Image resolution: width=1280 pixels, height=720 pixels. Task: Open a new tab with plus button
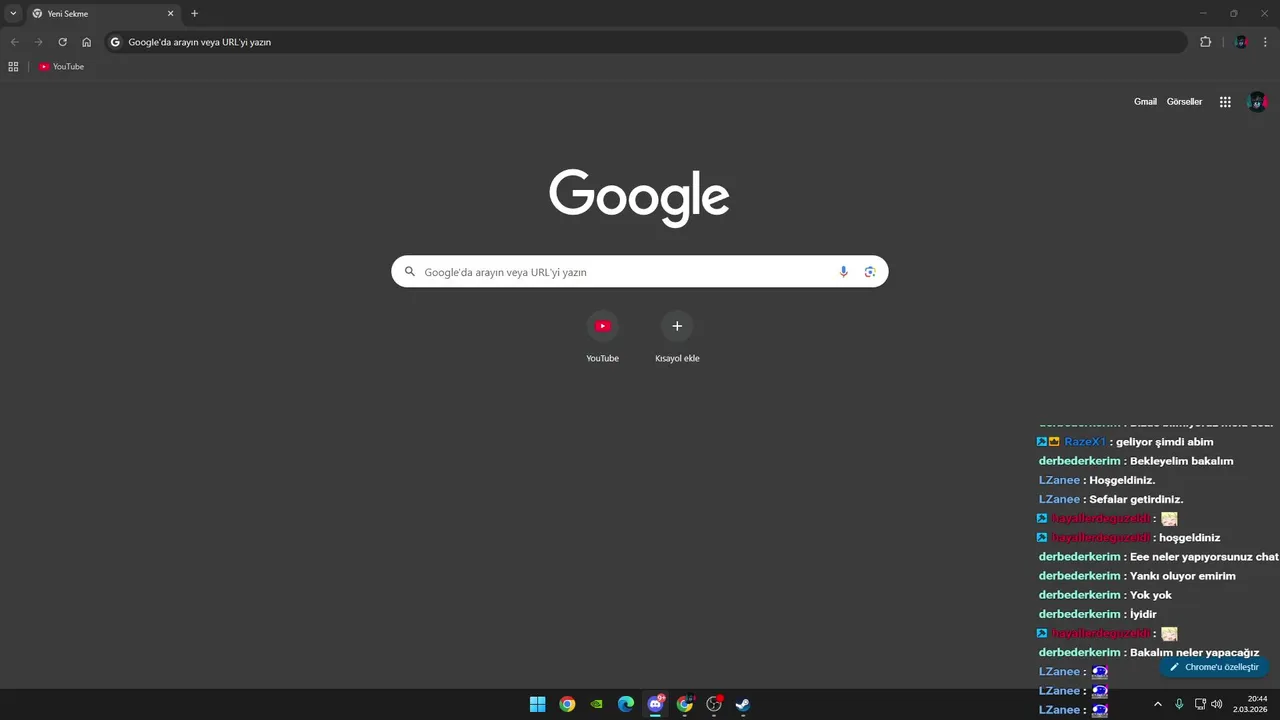point(194,13)
